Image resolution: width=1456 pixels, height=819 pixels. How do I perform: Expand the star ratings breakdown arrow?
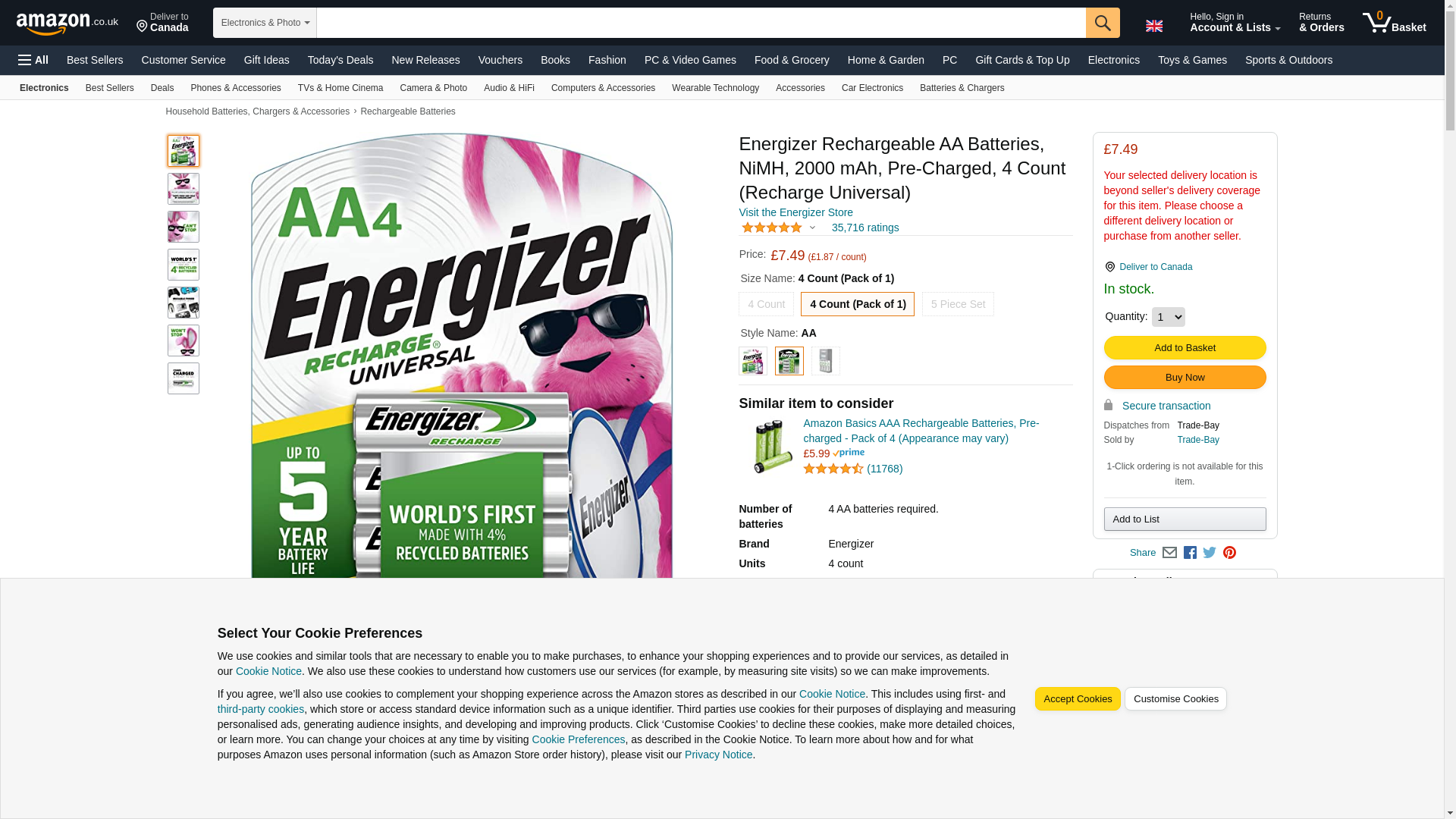coord(812,227)
